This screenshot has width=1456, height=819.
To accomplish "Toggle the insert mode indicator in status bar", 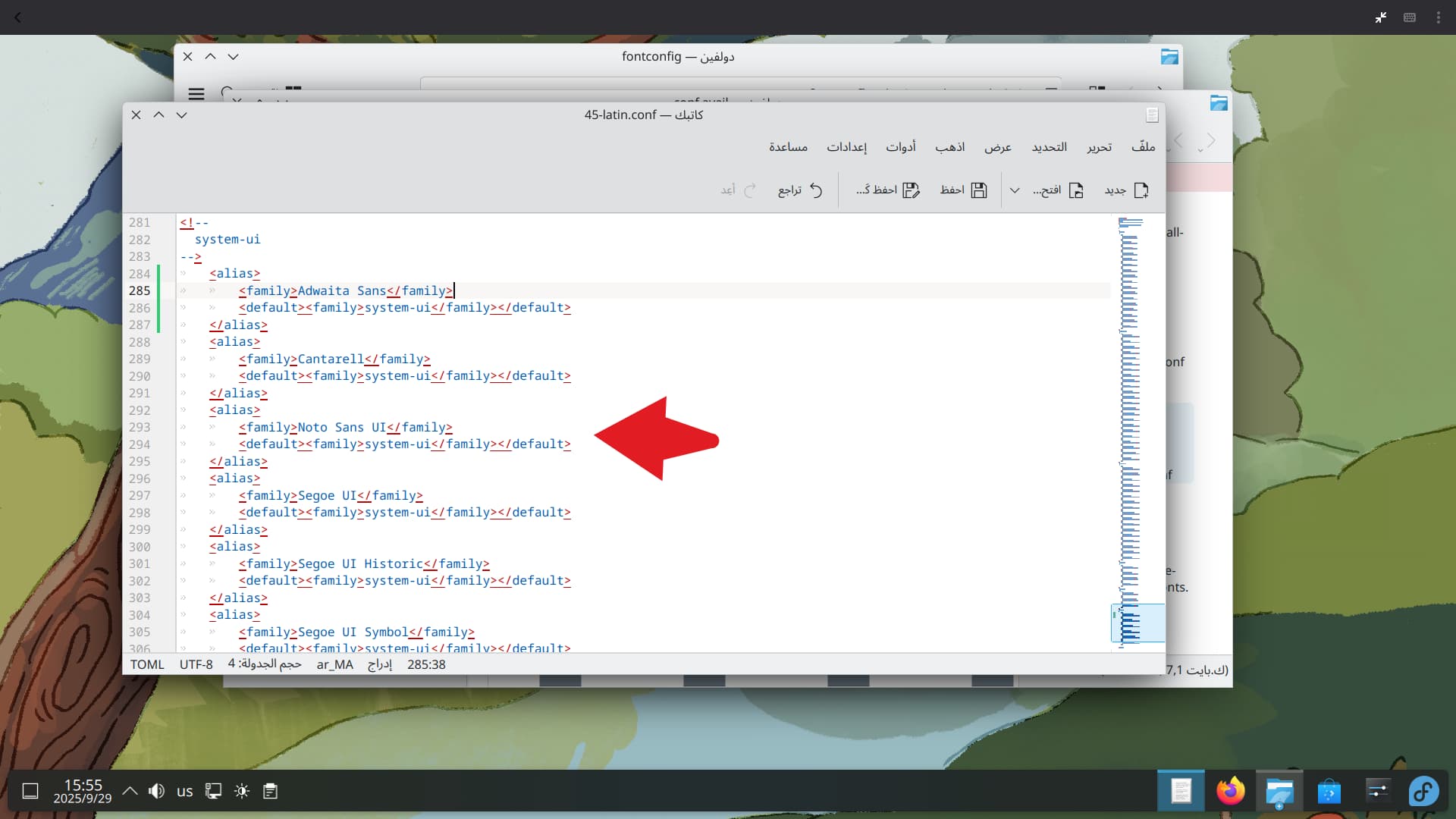I will pos(379,664).
